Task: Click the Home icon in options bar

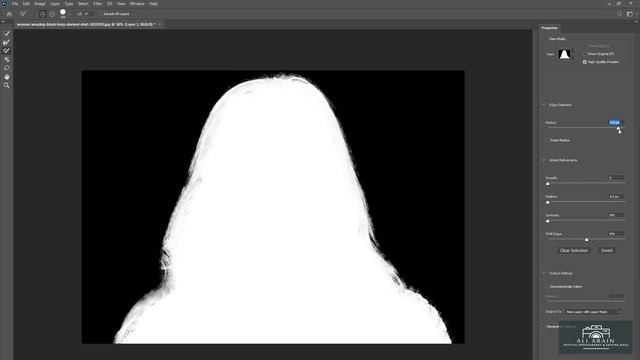Action: coord(9,14)
